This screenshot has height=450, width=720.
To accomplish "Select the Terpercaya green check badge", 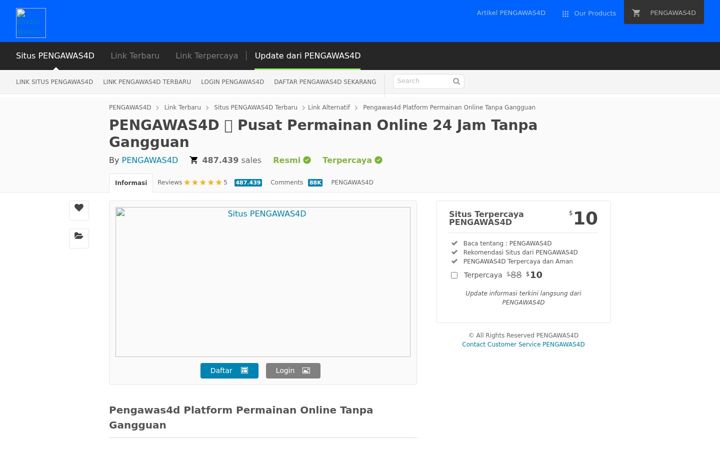I will pyautogui.click(x=378, y=160).
